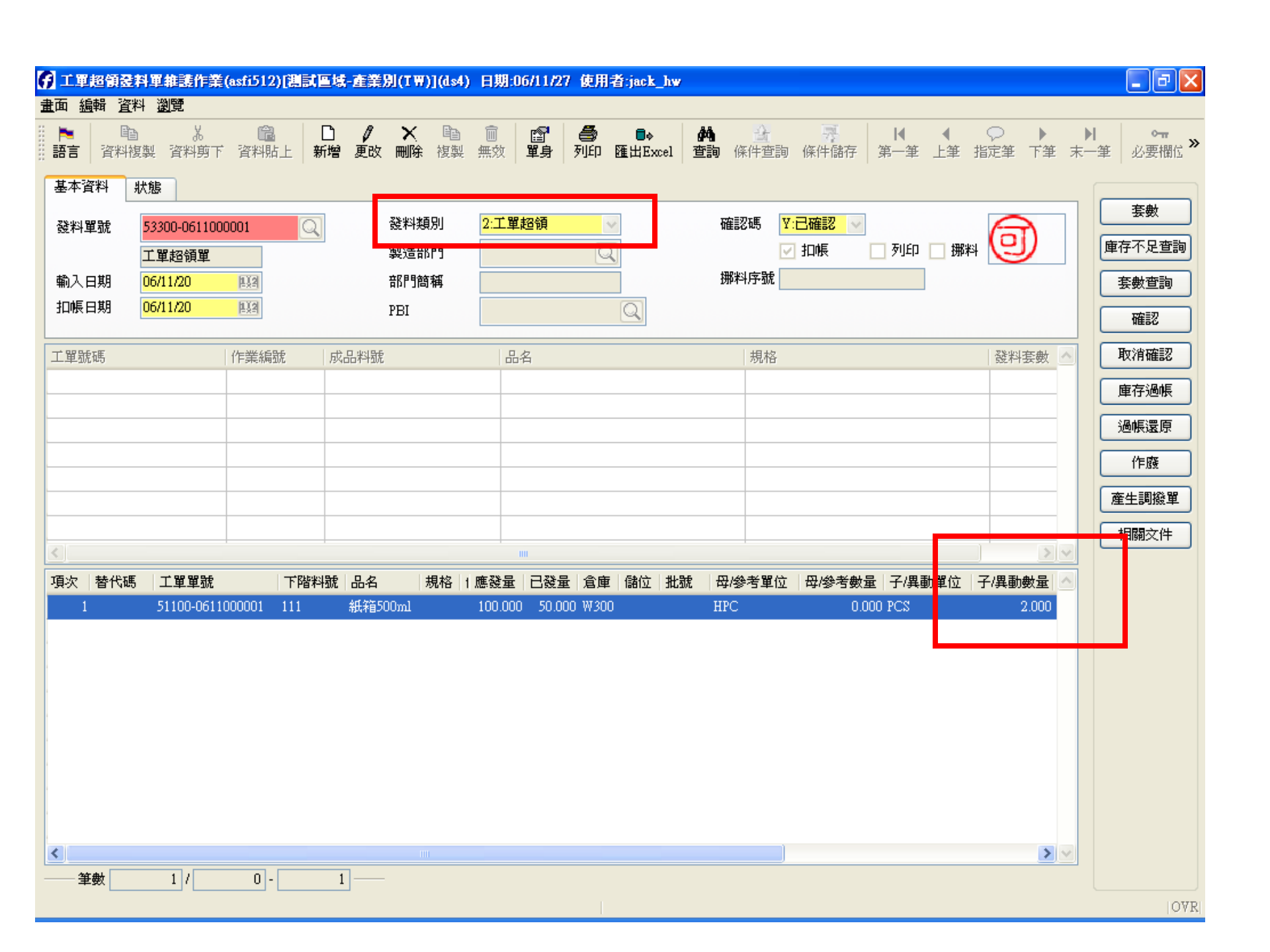
Task: Check the 挪料 checkbox
Action: [x=937, y=251]
